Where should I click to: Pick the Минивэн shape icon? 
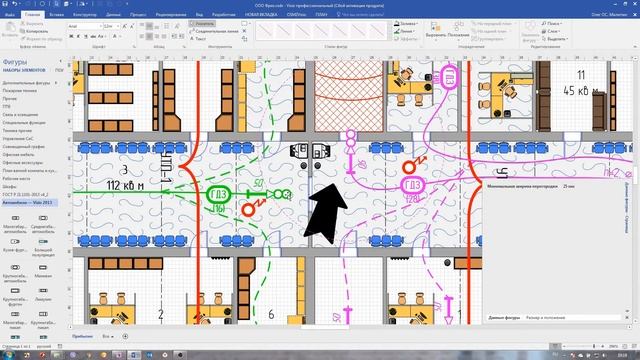click(x=43, y=267)
